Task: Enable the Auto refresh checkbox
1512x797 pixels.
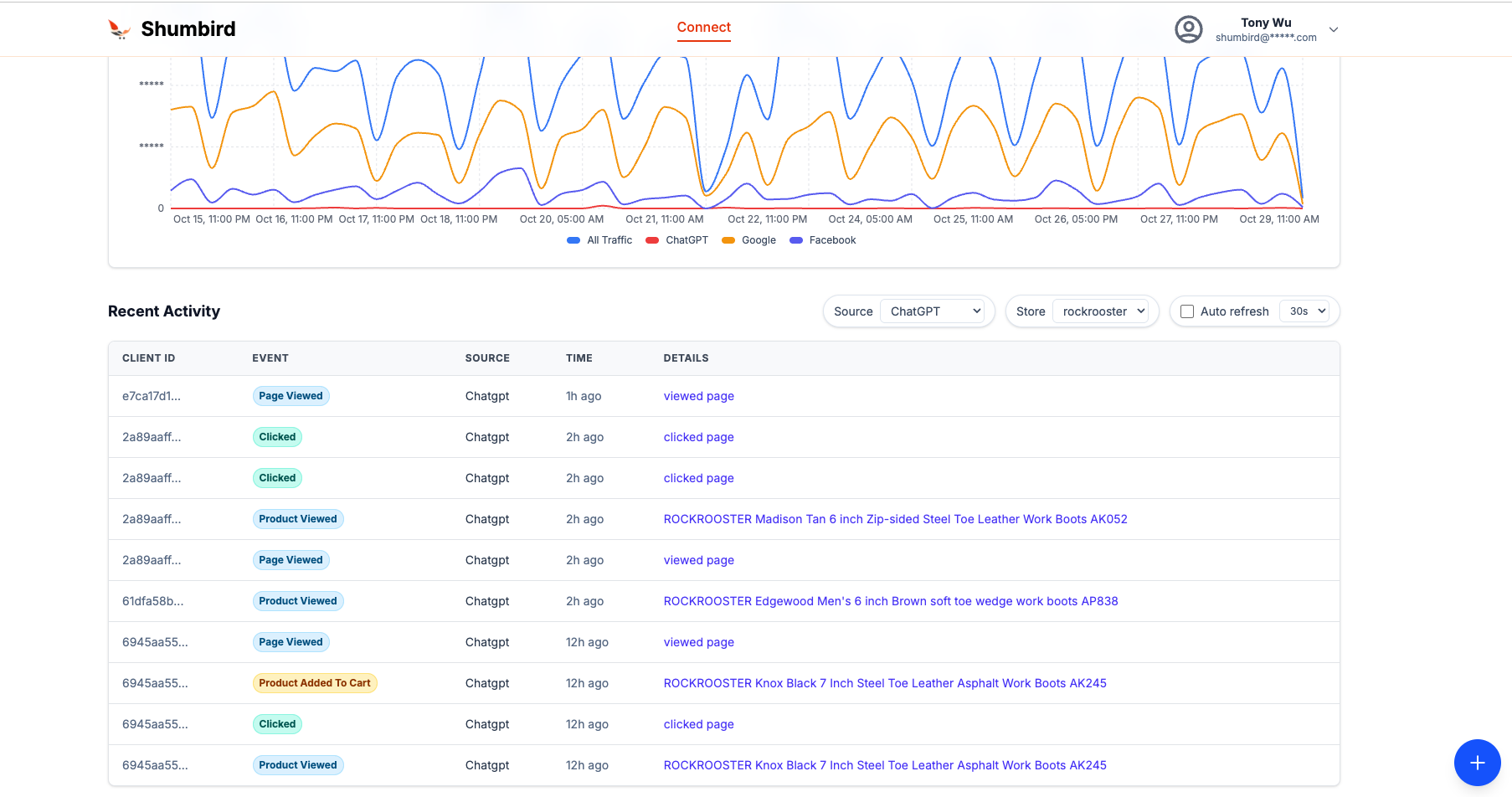Action: click(x=1187, y=311)
